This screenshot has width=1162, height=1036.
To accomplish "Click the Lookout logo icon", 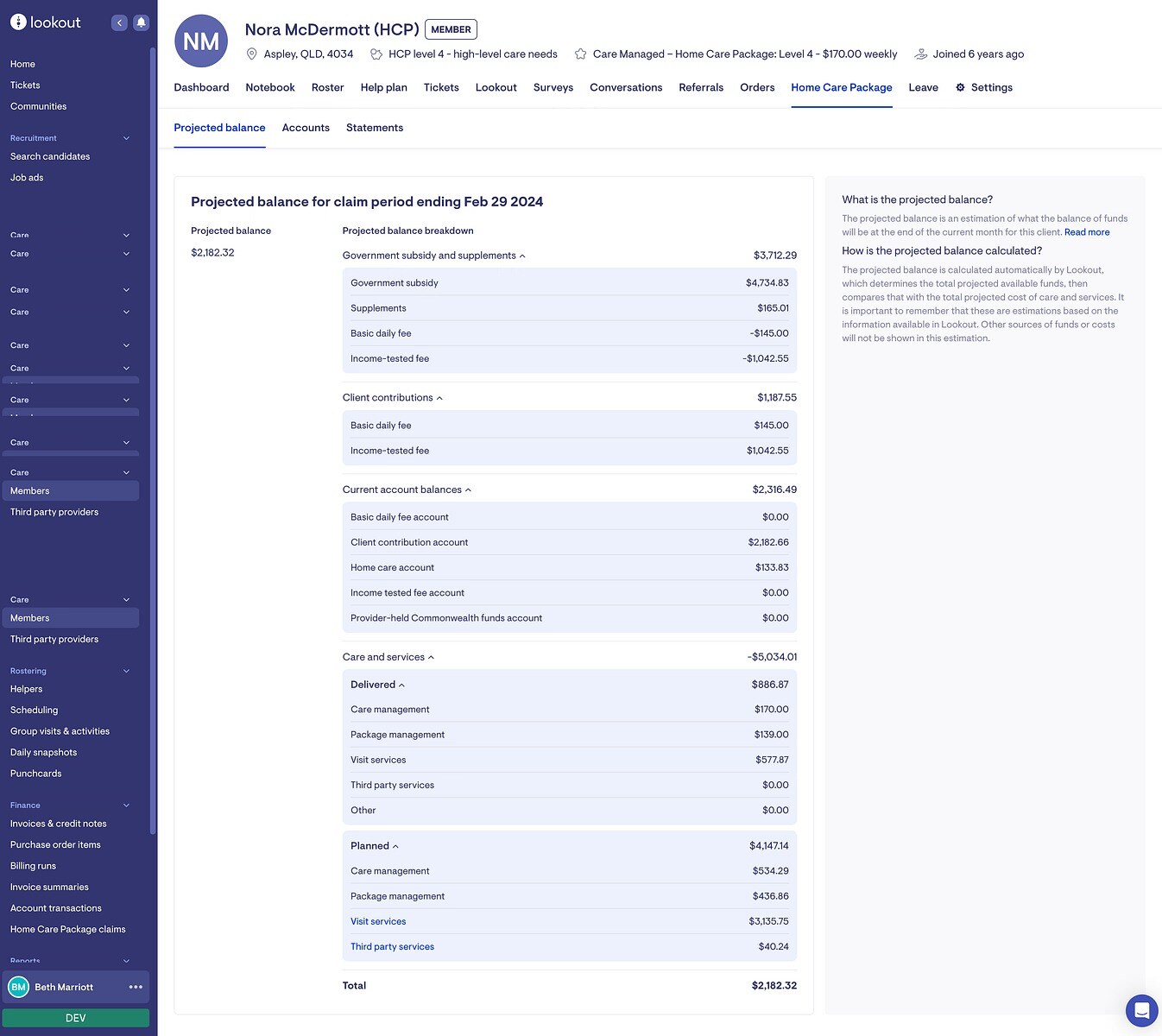I will 18,22.
